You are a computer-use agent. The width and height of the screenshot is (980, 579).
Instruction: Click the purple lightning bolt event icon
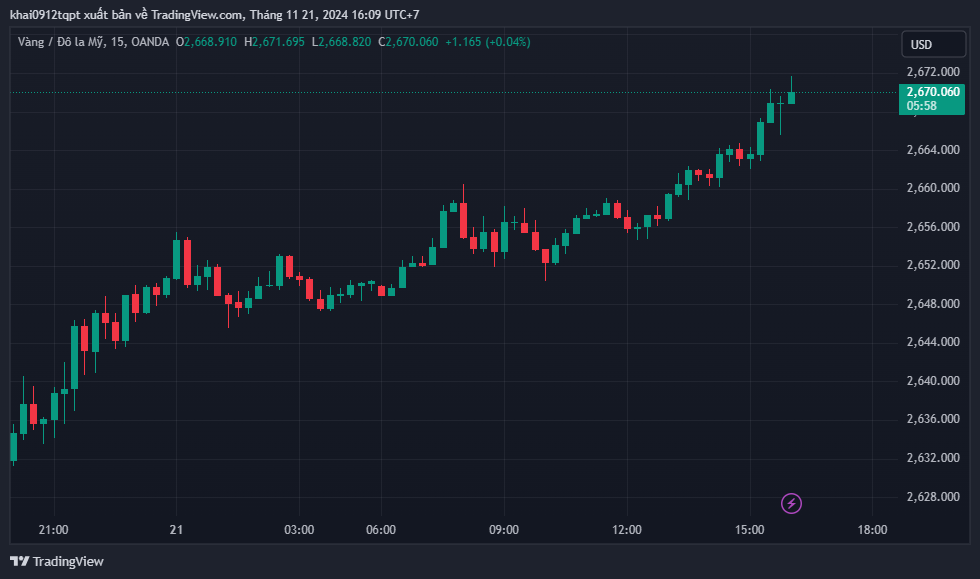[791, 503]
